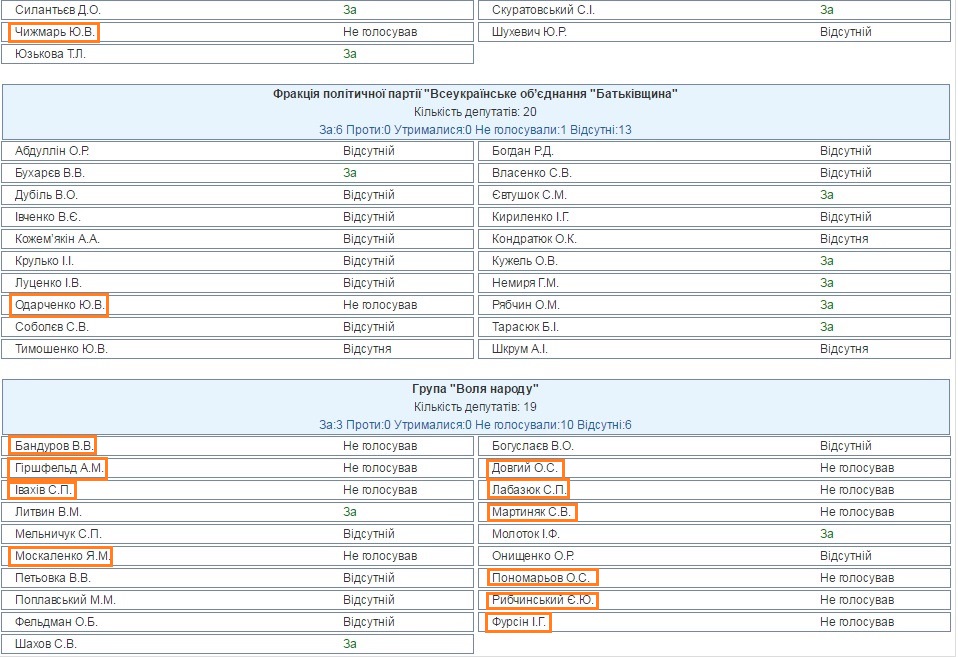
Task: Select the Фурсін І.Г. name
Action: [520, 622]
